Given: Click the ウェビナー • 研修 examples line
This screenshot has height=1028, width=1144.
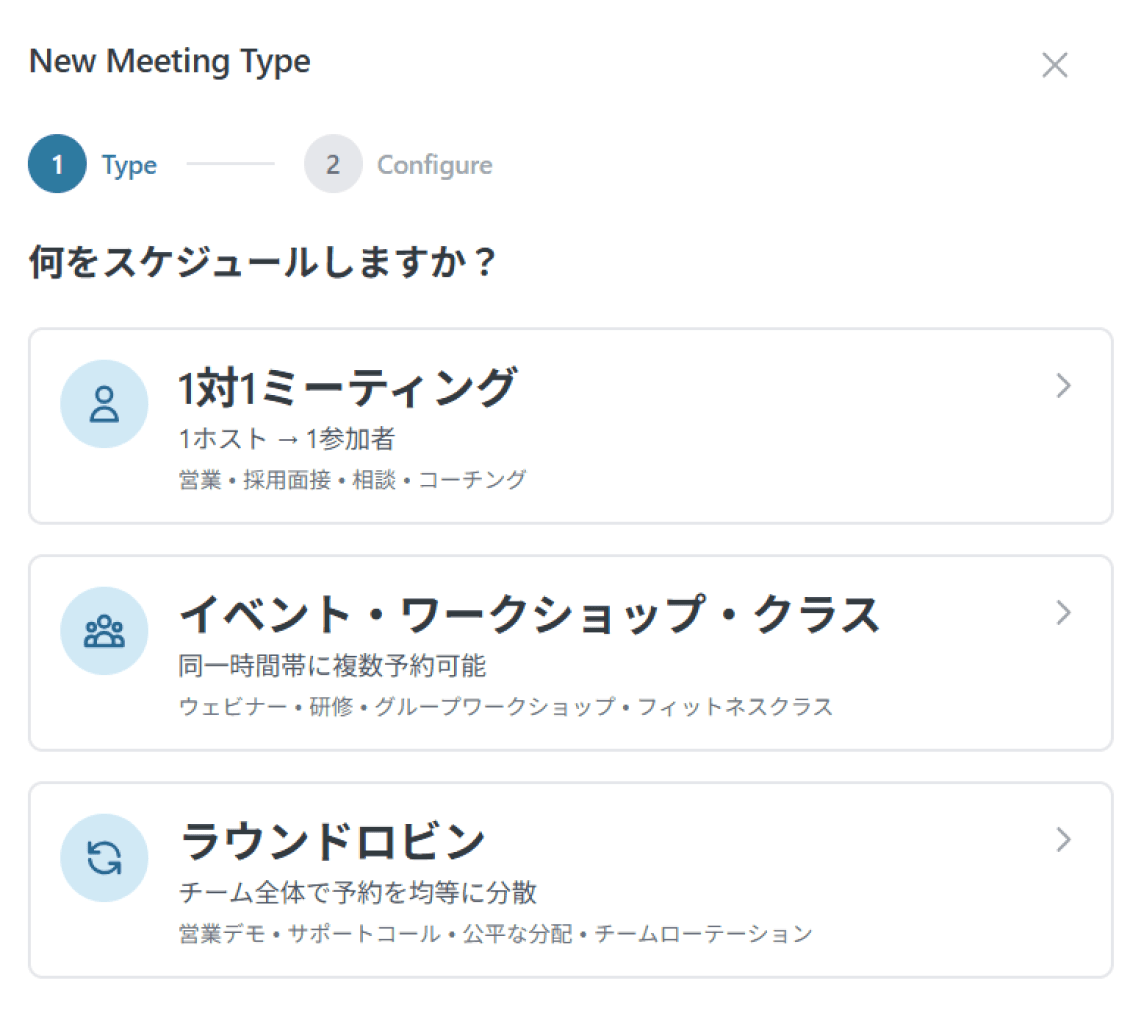Looking at the screenshot, I should [x=505, y=707].
